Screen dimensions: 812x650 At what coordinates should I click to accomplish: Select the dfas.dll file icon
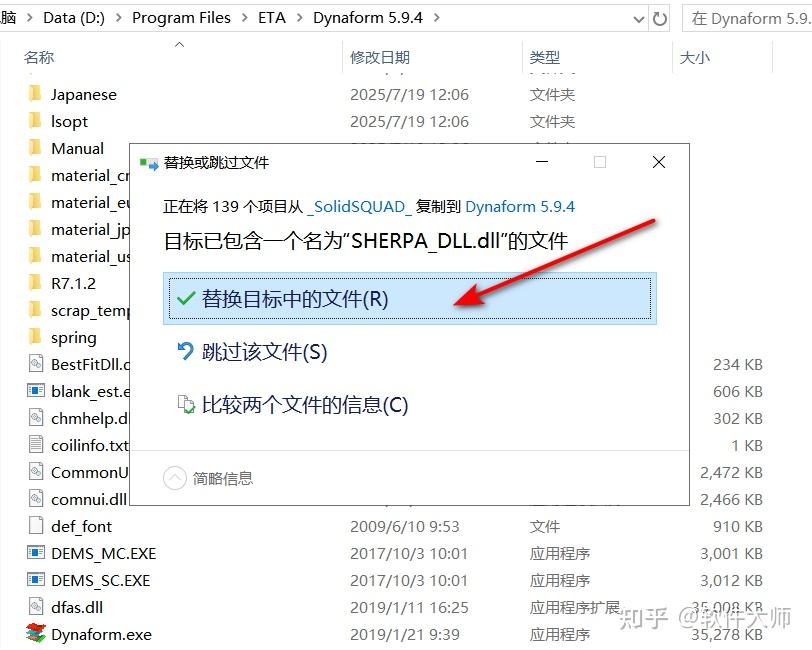[36, 607]
